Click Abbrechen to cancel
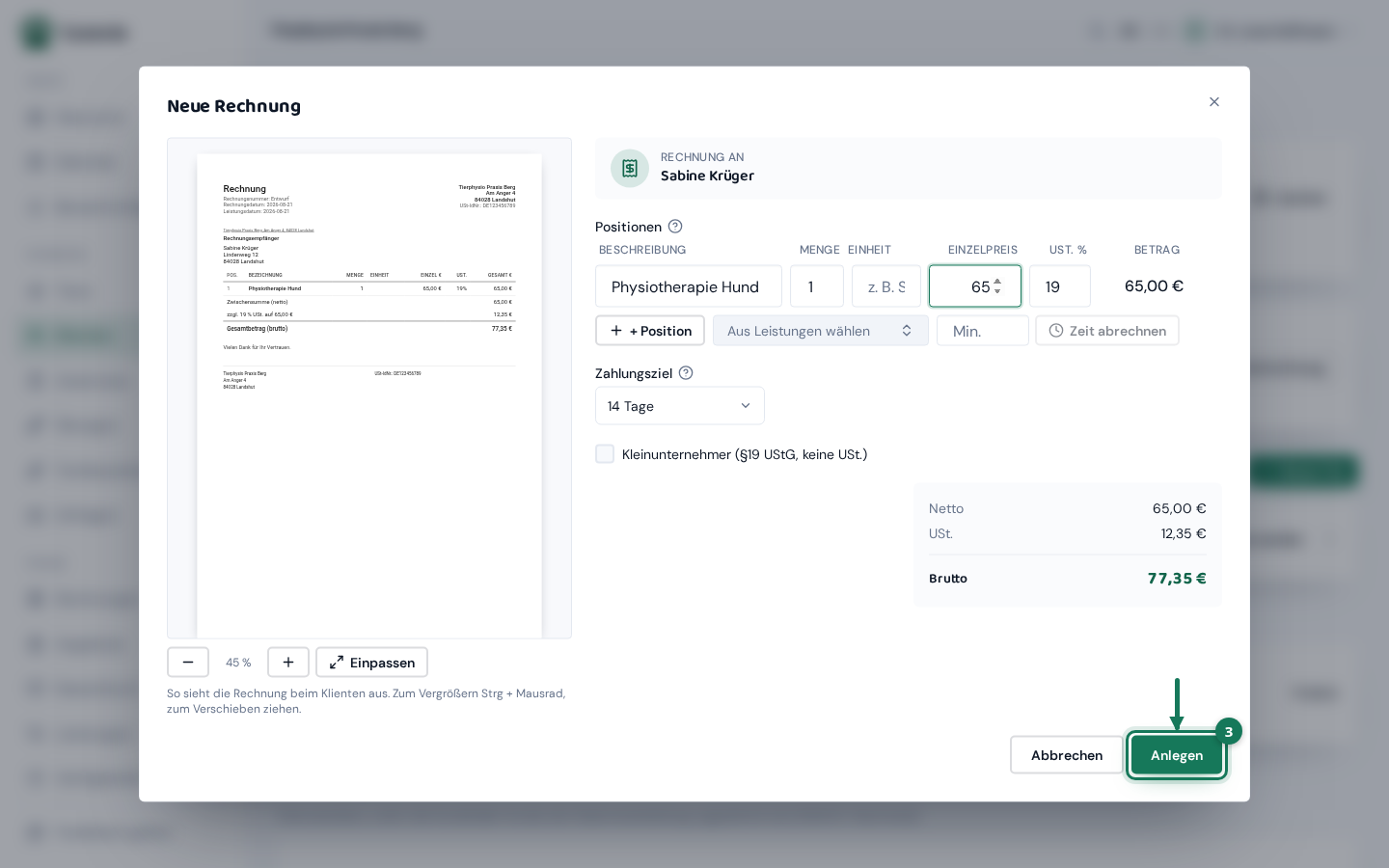This screenshot has width=1389, height=868. pos(1067,755)
